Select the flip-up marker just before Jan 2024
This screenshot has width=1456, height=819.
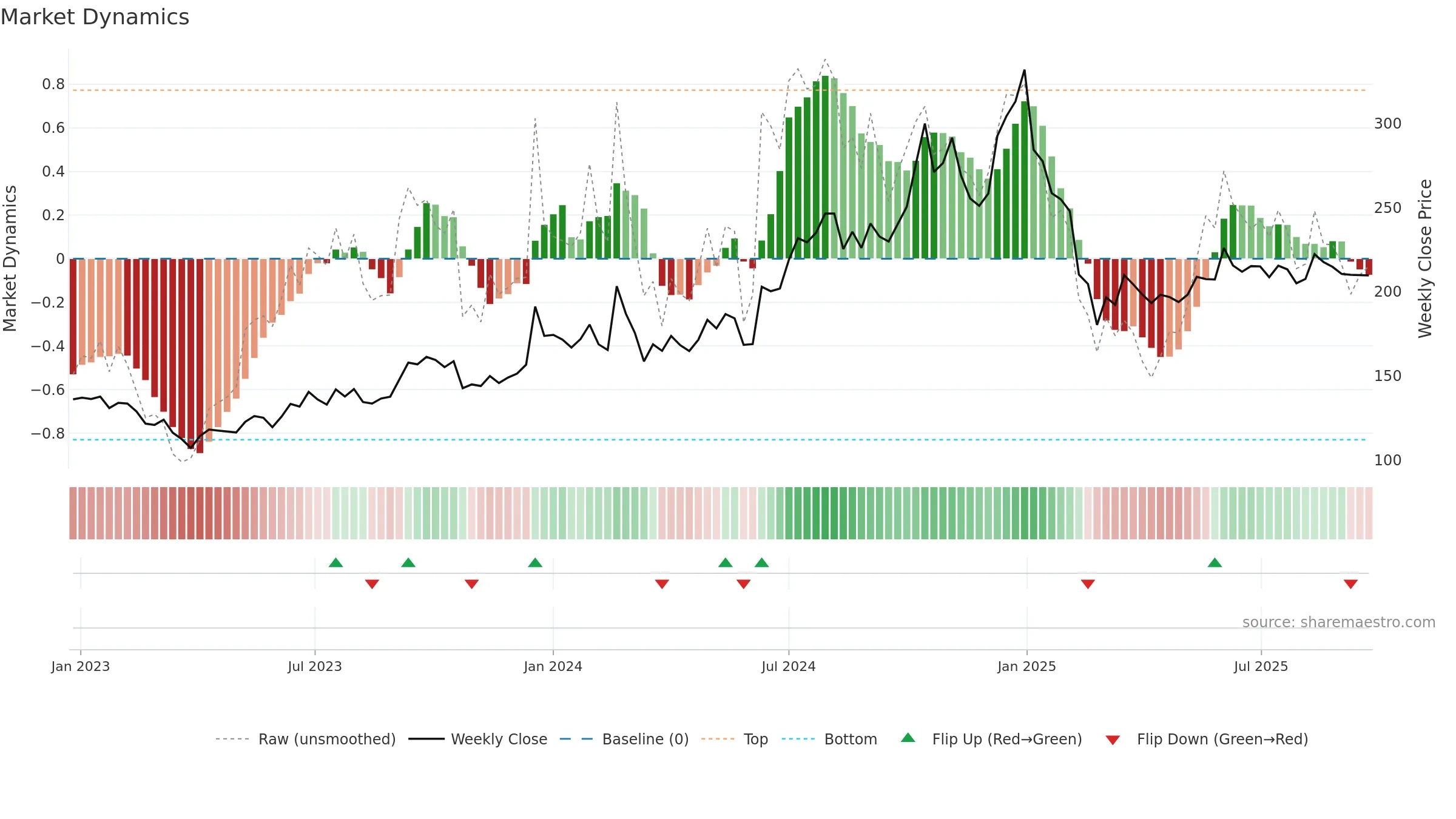click(535, 562)
